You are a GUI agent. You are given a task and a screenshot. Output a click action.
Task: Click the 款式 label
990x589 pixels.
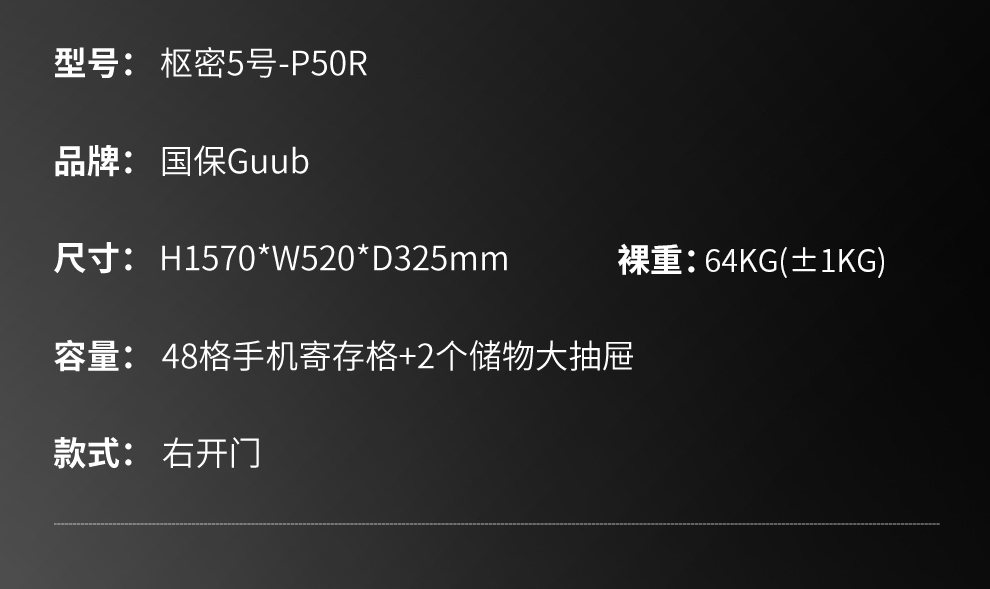86,454
